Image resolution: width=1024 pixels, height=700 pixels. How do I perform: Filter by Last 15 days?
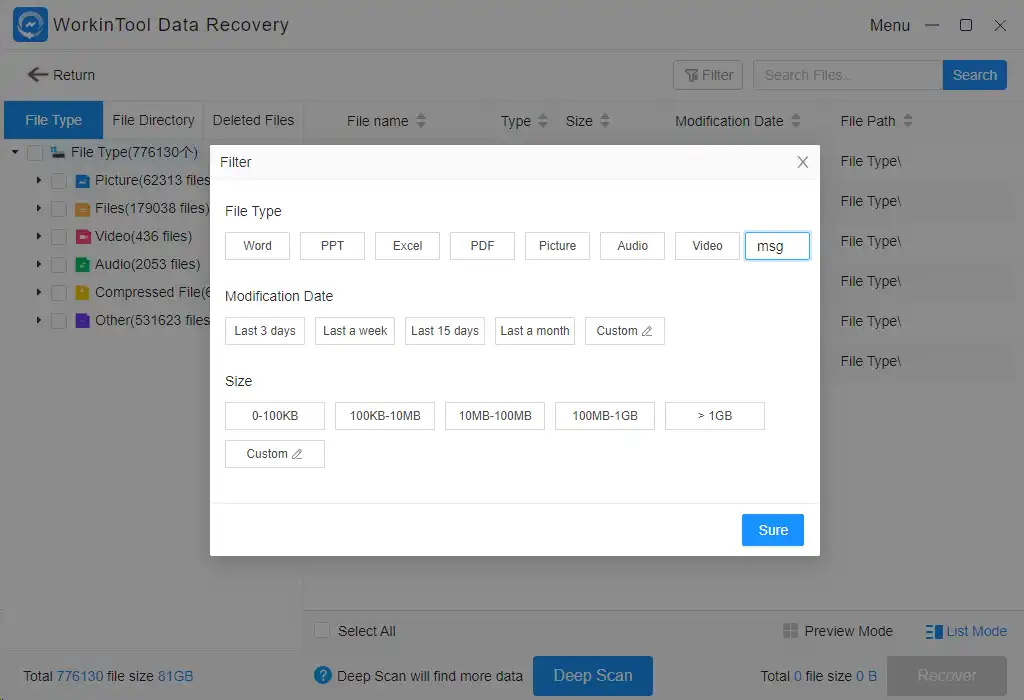tap(445, 331)
